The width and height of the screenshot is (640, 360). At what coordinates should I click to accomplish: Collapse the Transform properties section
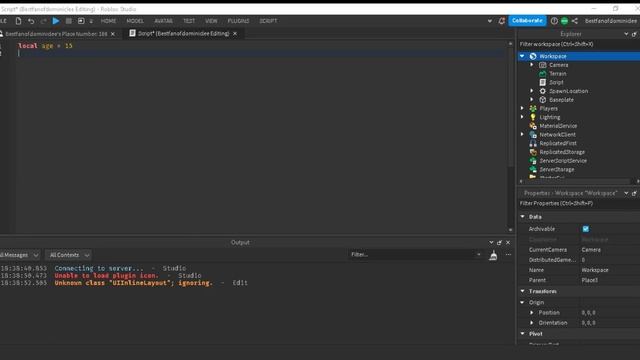(x=522, y=291)
